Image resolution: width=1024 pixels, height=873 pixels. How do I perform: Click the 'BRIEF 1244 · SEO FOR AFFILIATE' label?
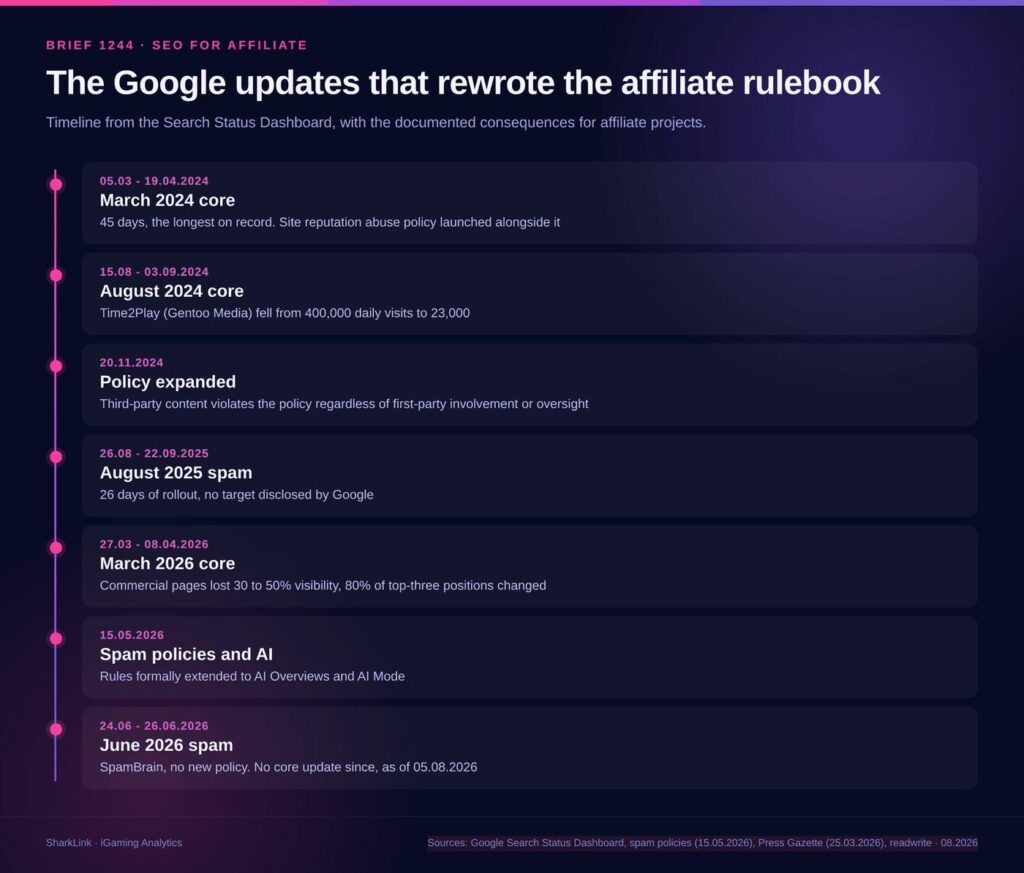point(176,45)
